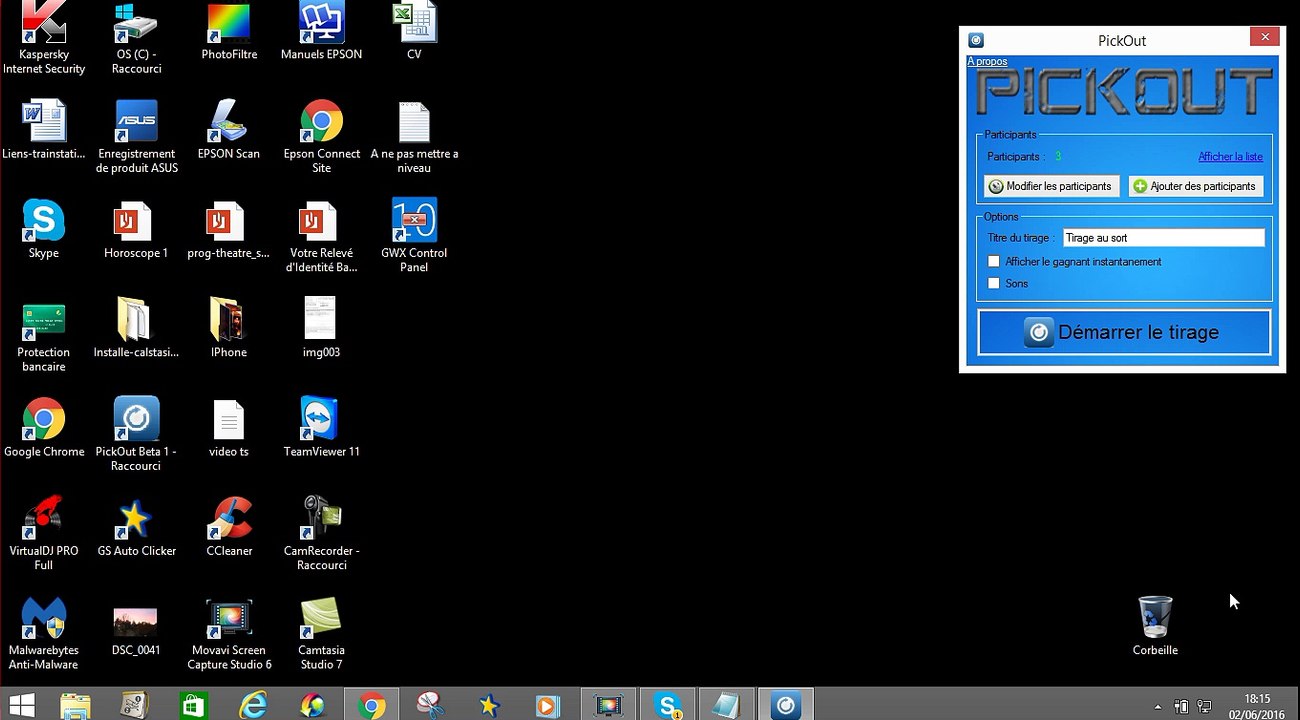1300x720 pixels.
Task: Click 'Modifier les participants' button
Action: [1051, 186]
